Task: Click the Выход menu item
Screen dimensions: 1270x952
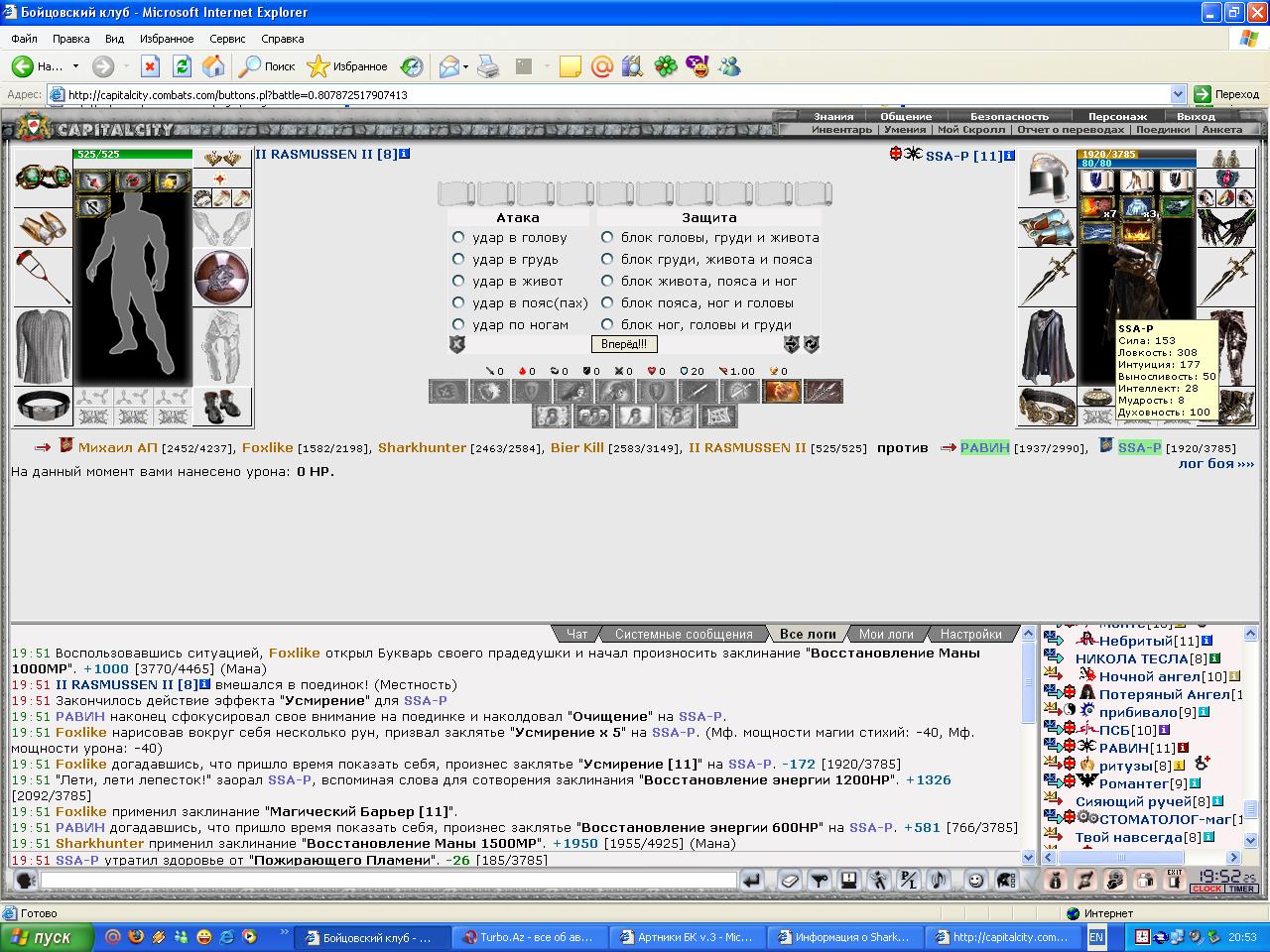Action: click(1196, 116)
